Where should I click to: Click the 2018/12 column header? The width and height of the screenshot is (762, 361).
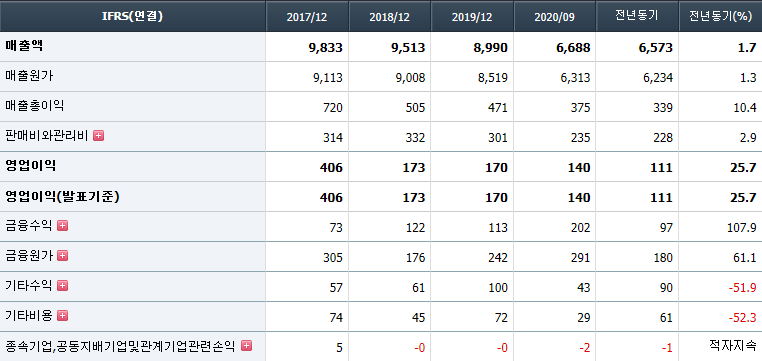(x=389, y=17)
